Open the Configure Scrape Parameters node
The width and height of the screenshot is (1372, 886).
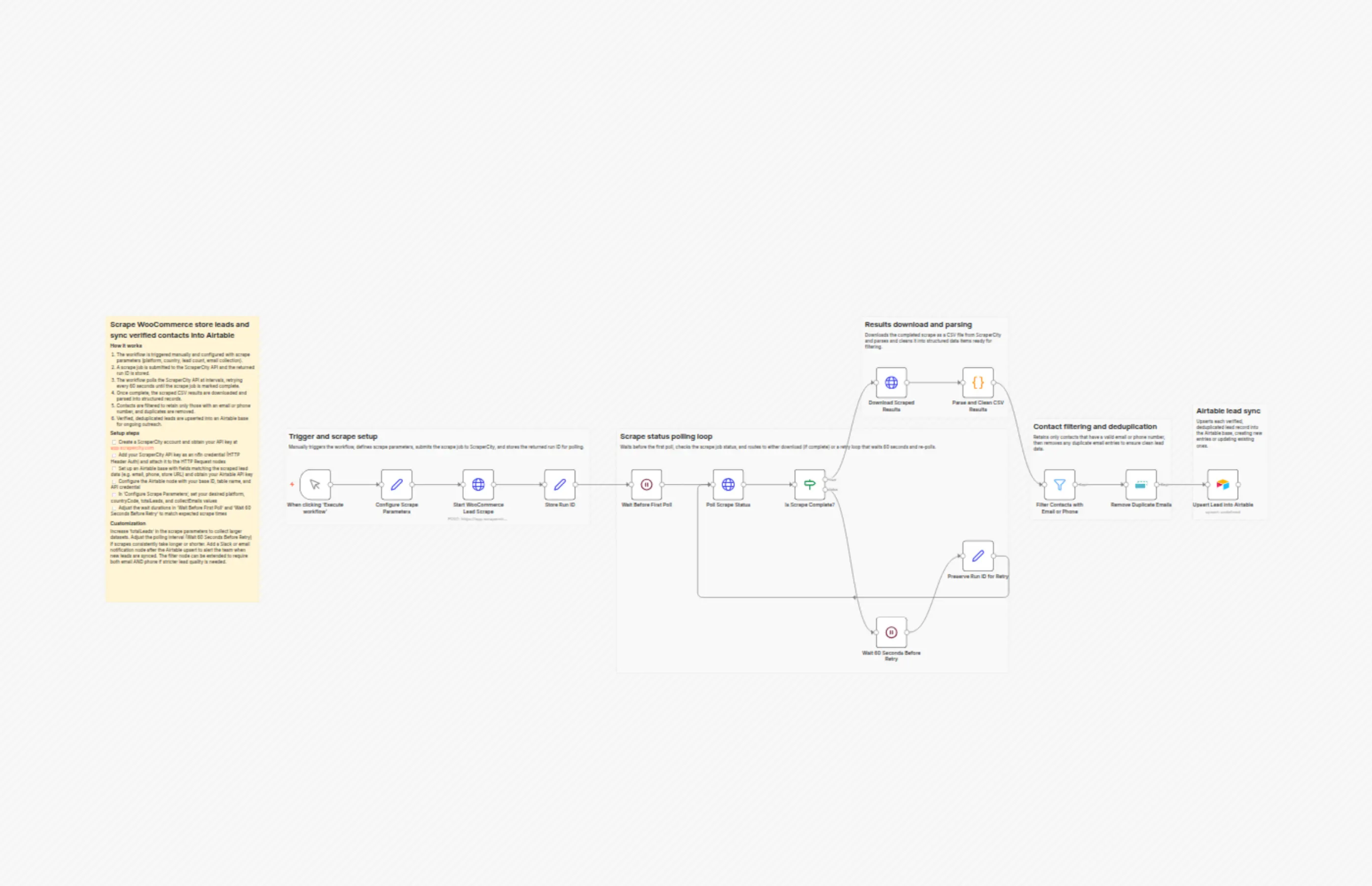pos(396,484)
